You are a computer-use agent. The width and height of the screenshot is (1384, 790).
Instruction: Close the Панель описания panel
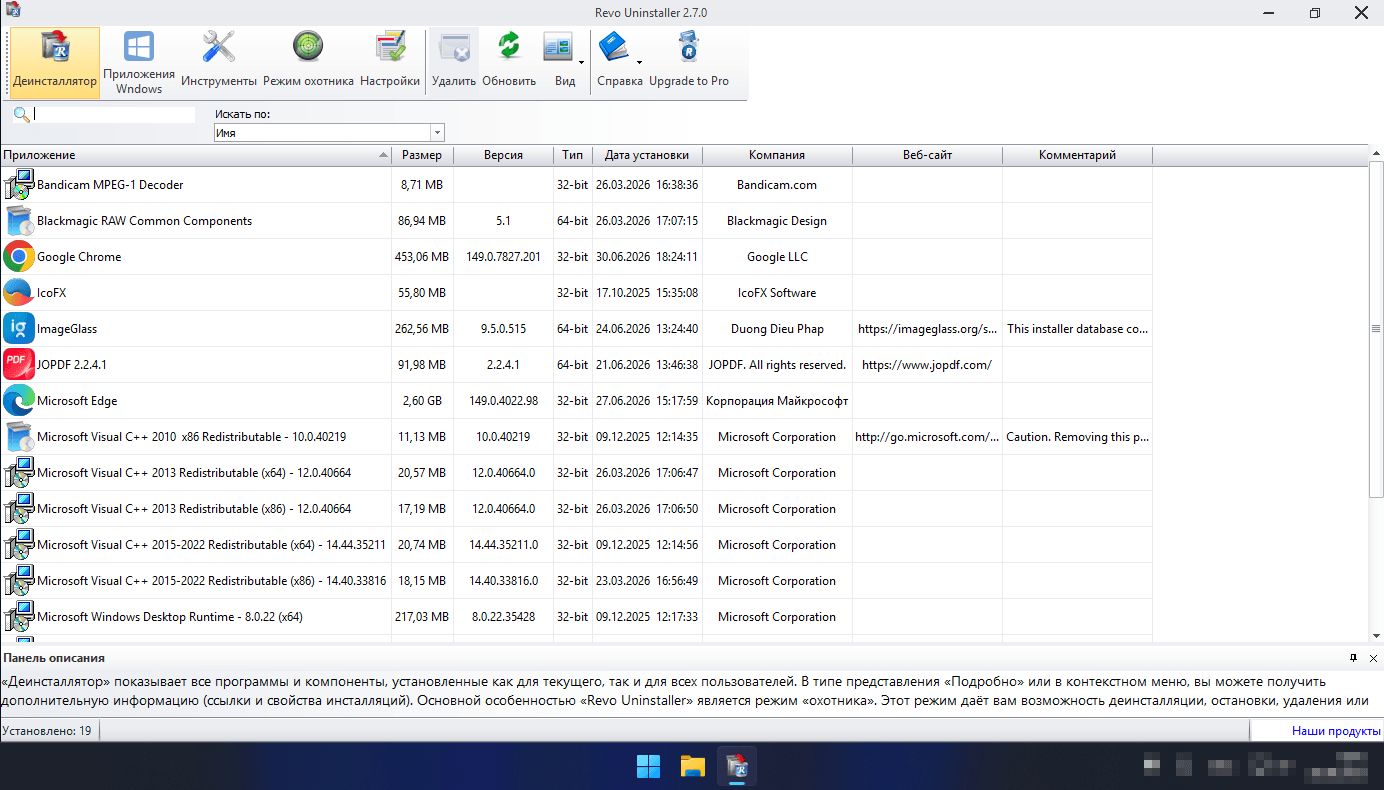click(1373, 658)
